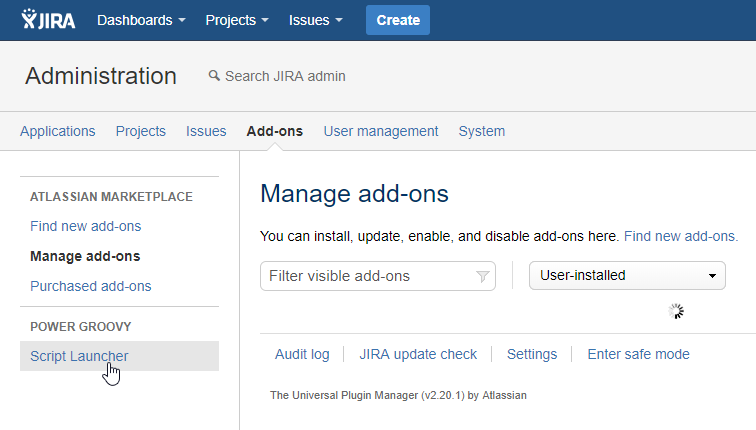Image resolution: width=756 pixels, height=430 pixels.
Task: Enter safe mode
Action: click(638, 354)
